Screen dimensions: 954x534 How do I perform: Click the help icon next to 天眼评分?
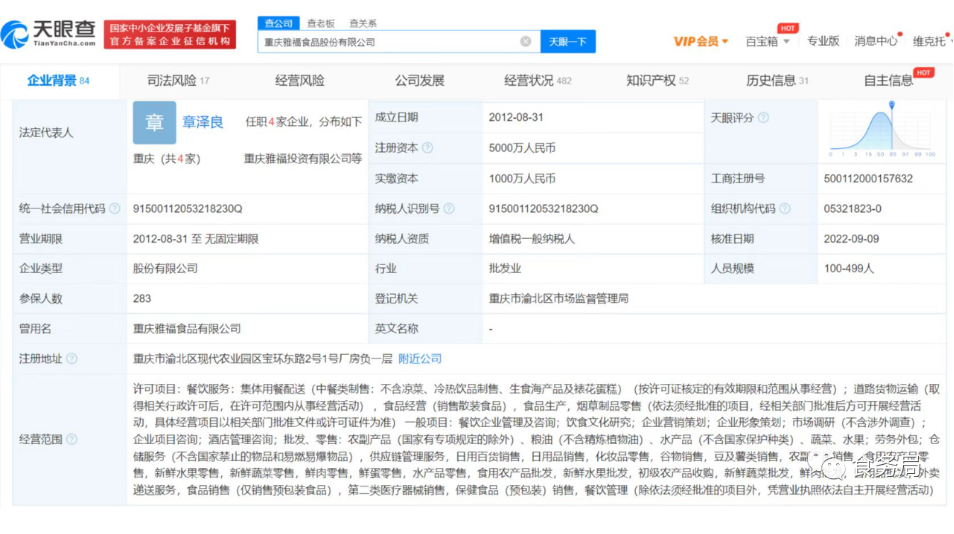(x=763, y=118)
